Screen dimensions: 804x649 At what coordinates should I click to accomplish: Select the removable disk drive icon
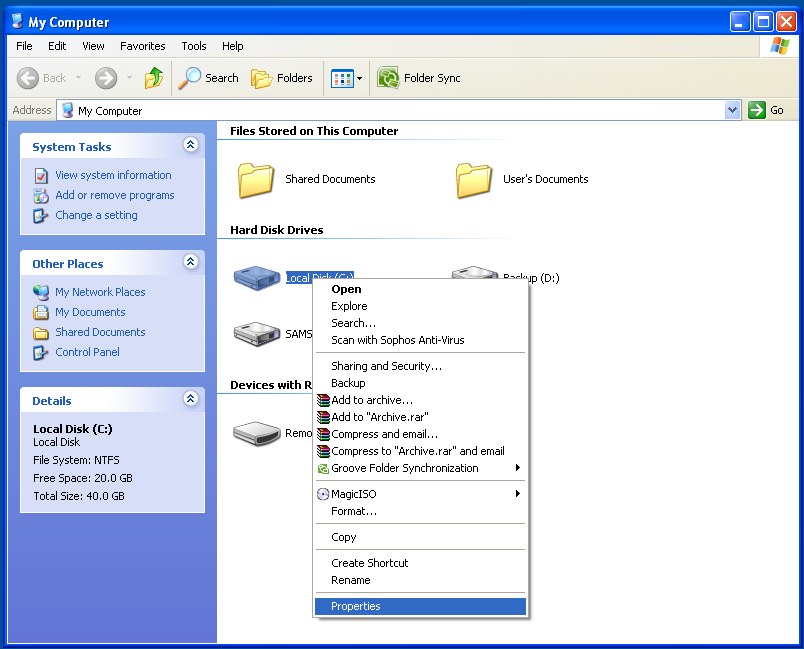[256, 433]
